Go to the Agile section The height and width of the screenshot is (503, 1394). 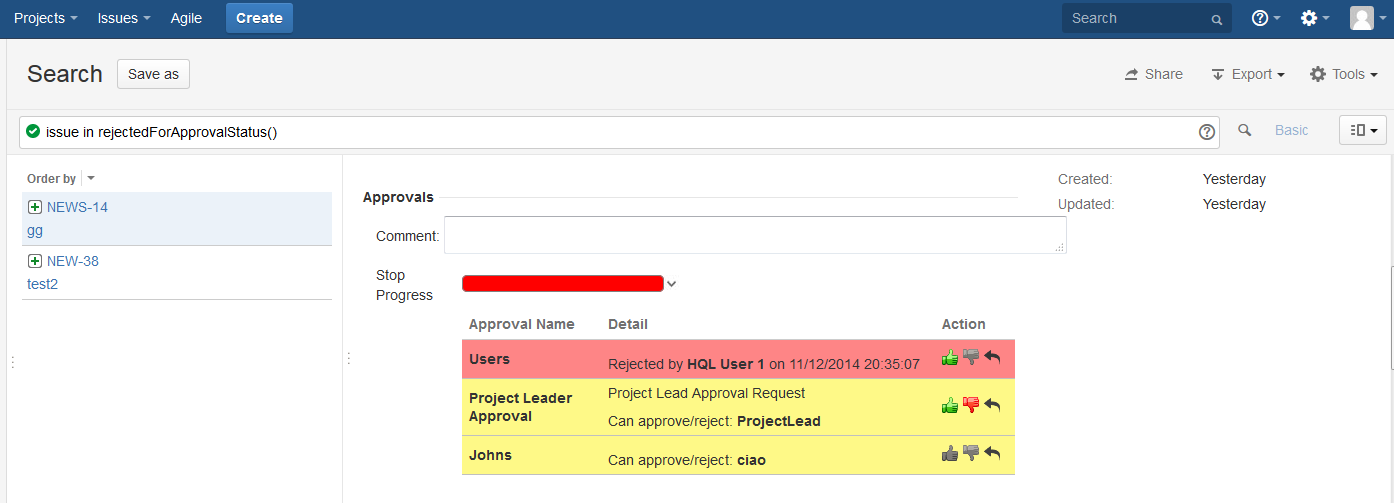tap(186, 18)
